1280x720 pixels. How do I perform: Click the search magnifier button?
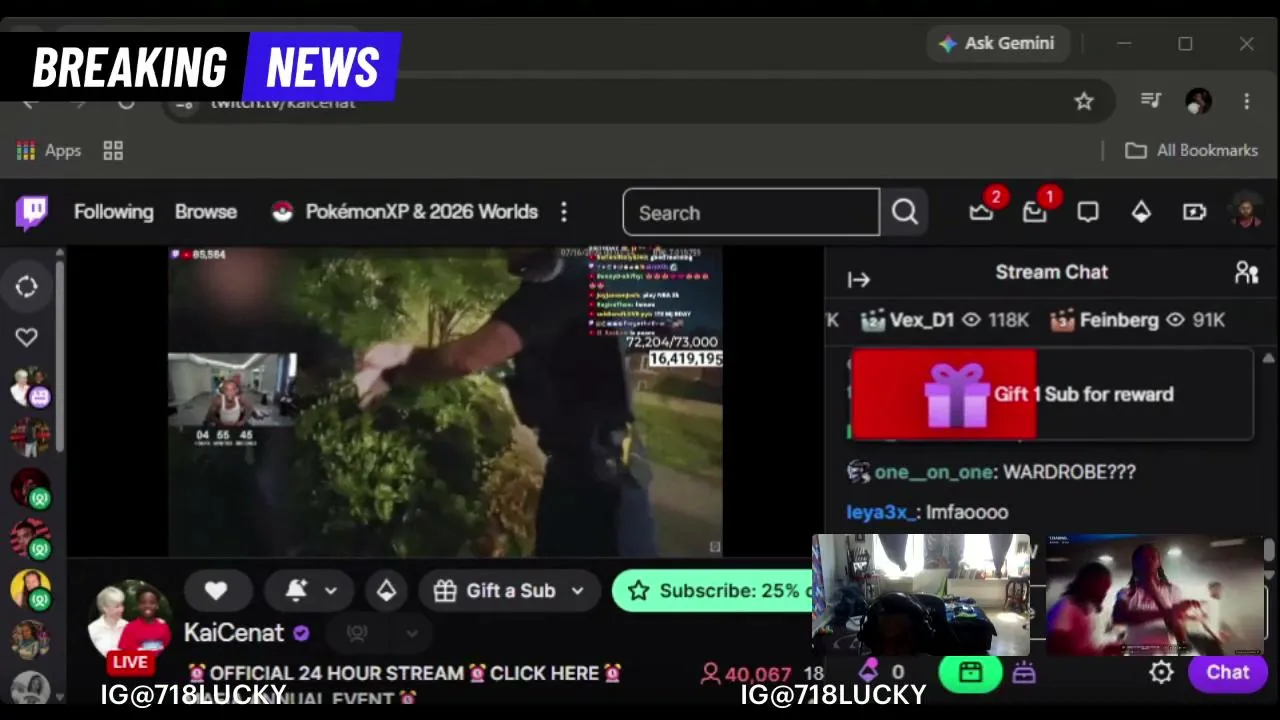(905, 213)
